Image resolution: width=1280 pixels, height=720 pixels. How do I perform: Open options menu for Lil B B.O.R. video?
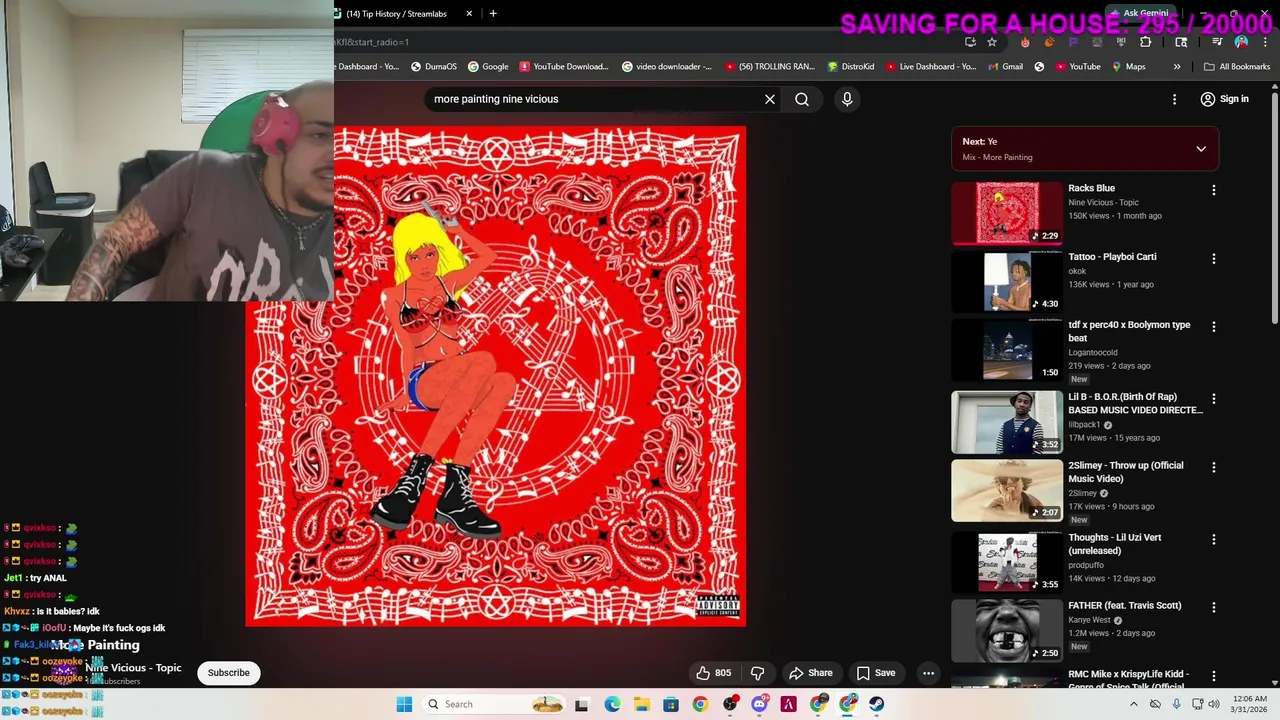(x=1214, y=398)
